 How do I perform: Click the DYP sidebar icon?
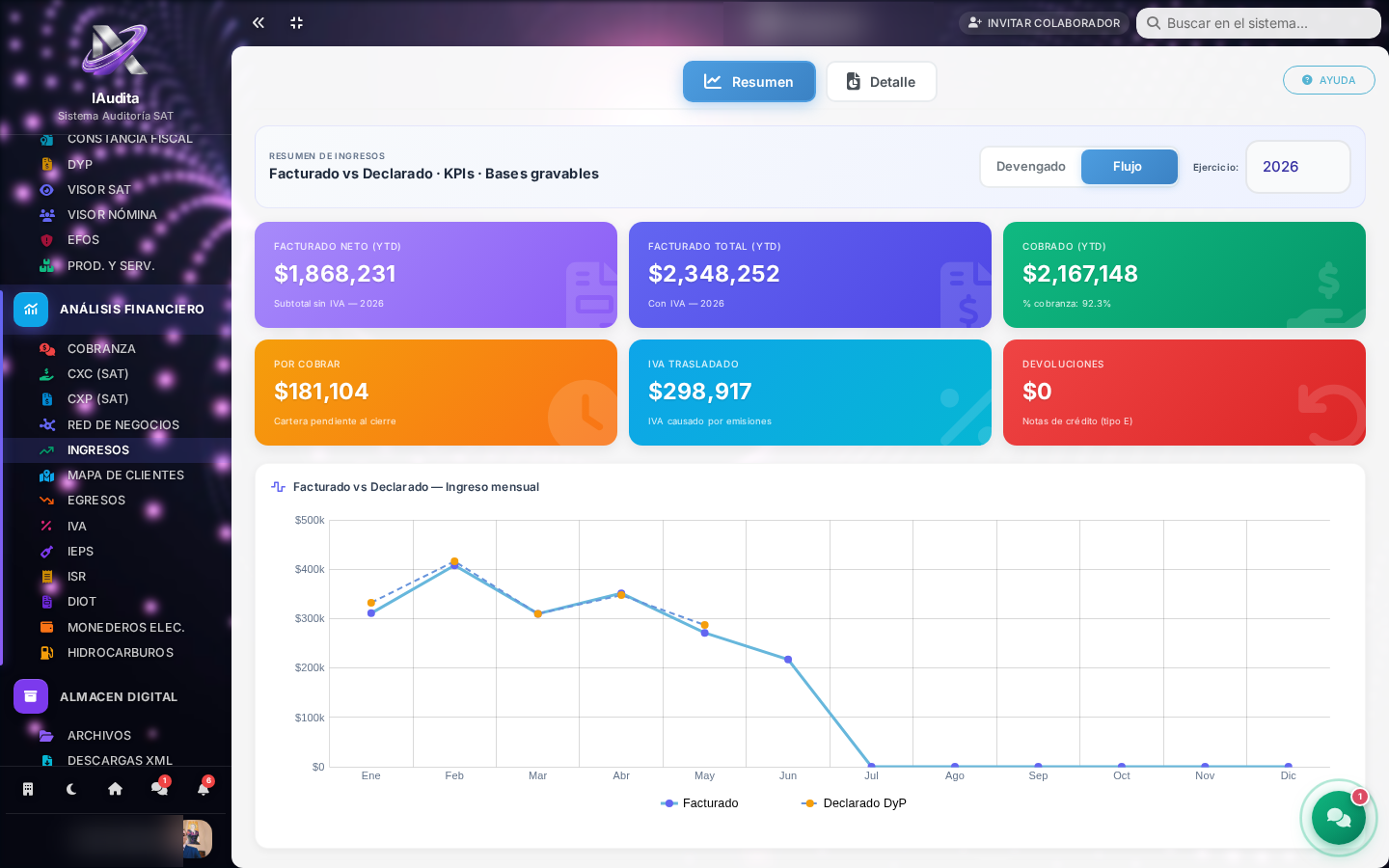tap(46, 164)
